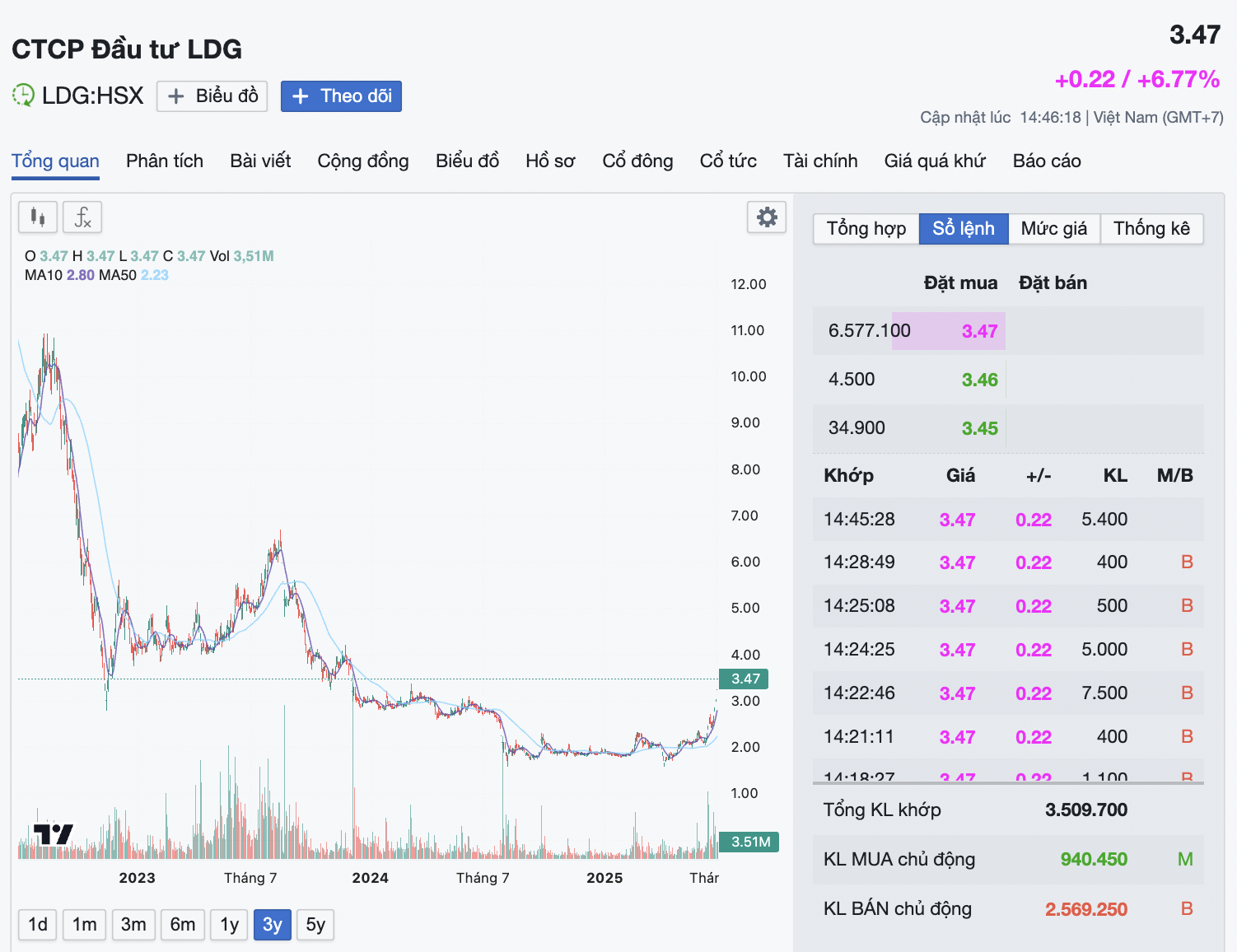Click KL MUA chủ động value 940.450
Screen dimensions: 1237x952
pos(1094,860)
